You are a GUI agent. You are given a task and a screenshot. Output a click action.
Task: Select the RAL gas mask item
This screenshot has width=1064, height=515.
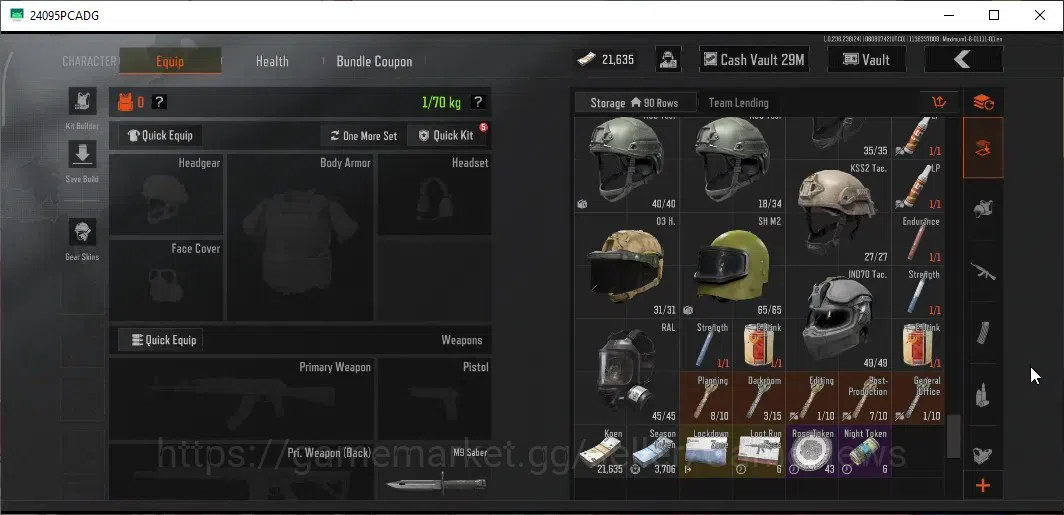point(627,371)
